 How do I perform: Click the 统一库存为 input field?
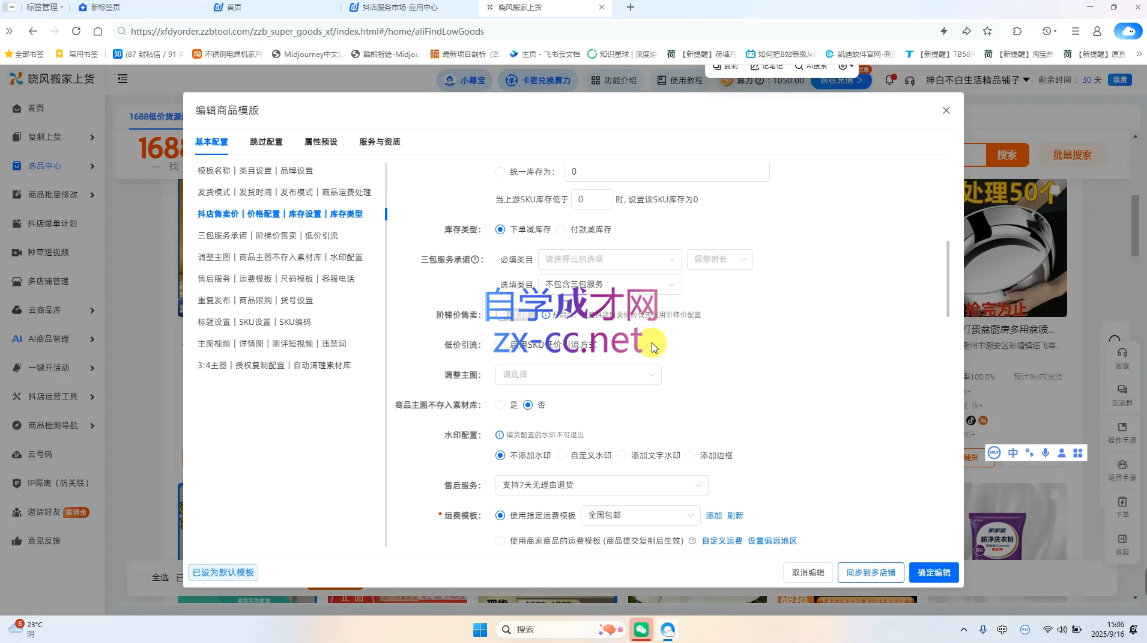coord(666,172)
